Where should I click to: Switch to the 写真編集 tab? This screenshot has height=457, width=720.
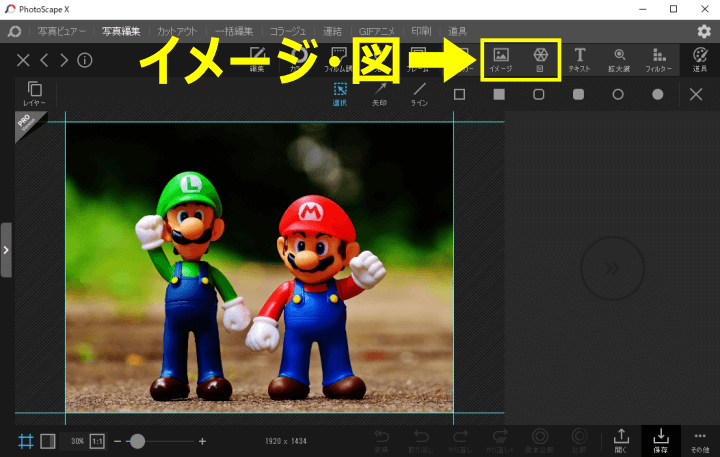tap(121, 31)
